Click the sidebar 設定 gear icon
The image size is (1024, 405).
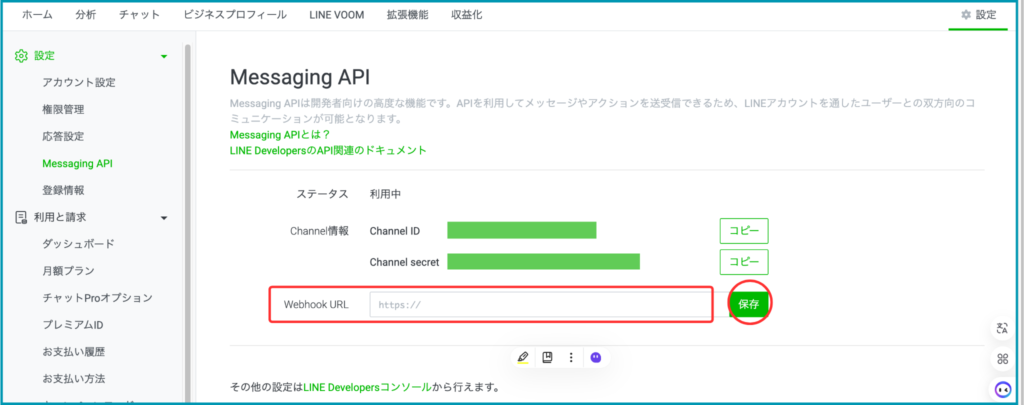pos(21,56)
